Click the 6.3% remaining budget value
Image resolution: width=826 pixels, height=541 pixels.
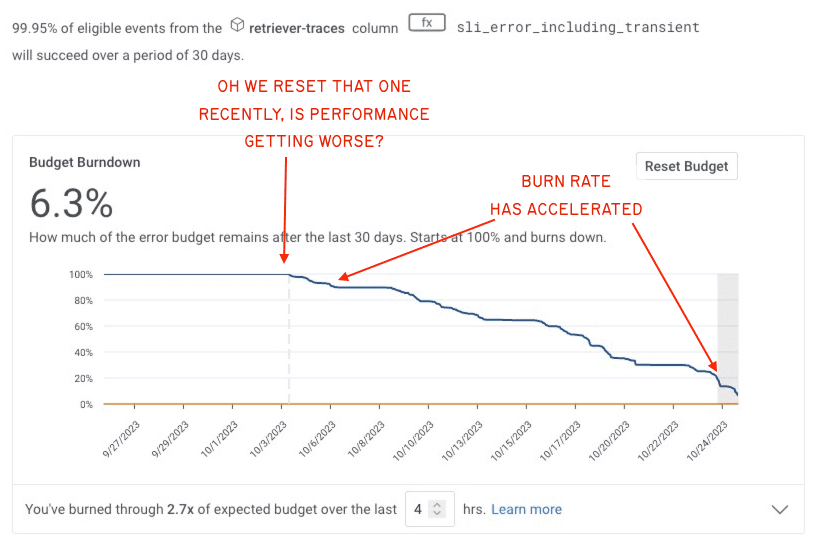[71, 203]
